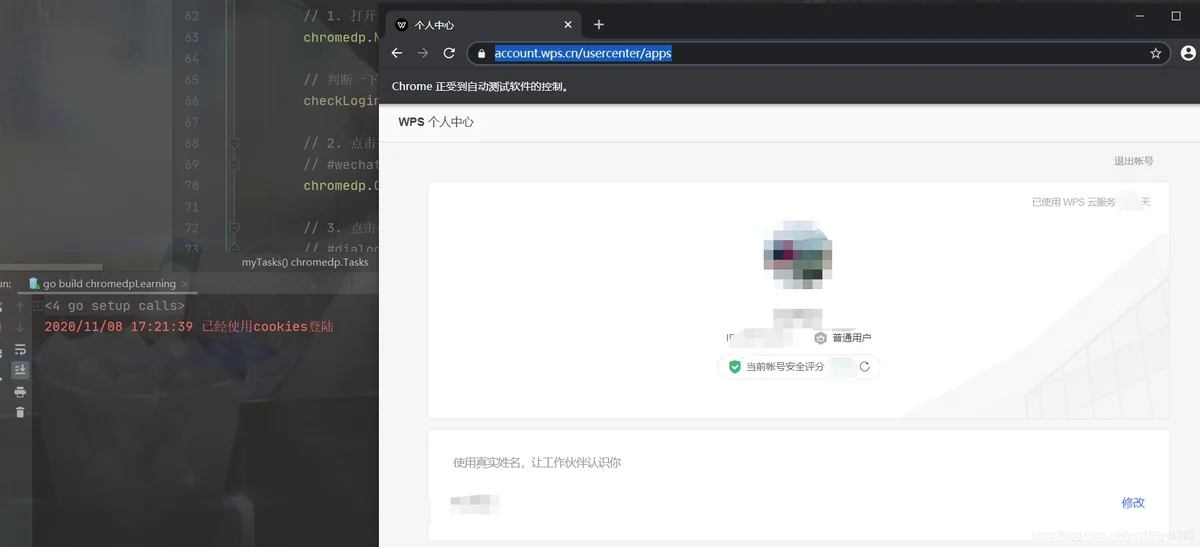
Task: Click the print icon in the run console
Action: pos(20,391)
